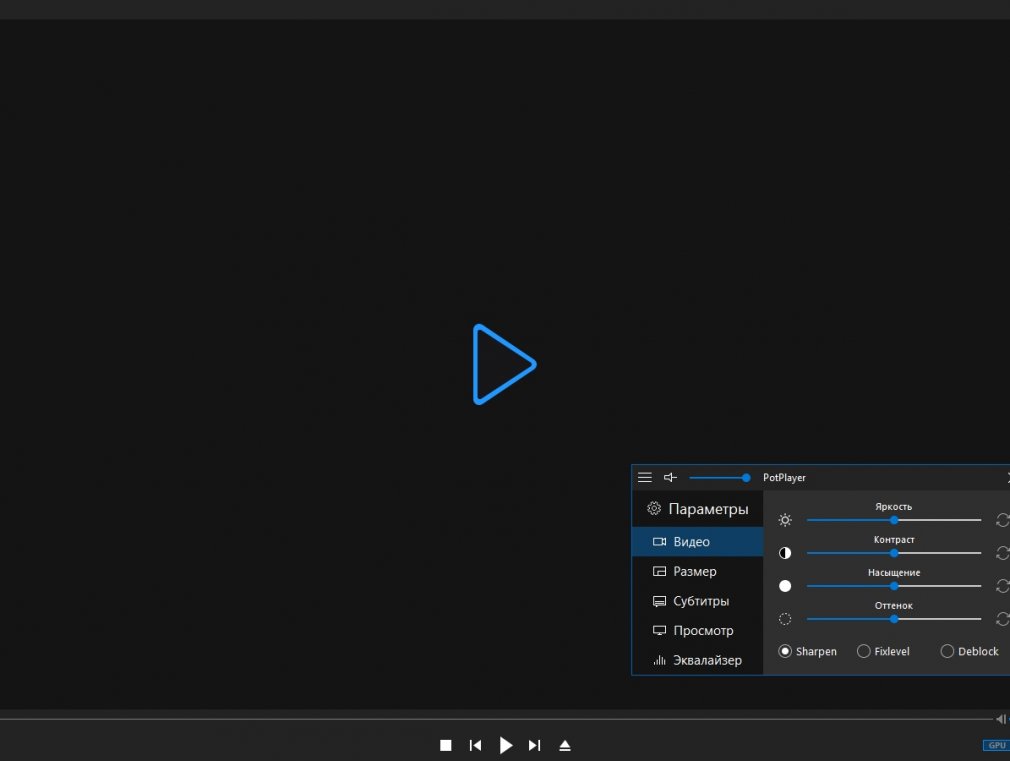Click the GPU badge in the bottom bar
The height and width of the screenshot is (761, 1010).
pyautogui.click(x=996, y=746)
